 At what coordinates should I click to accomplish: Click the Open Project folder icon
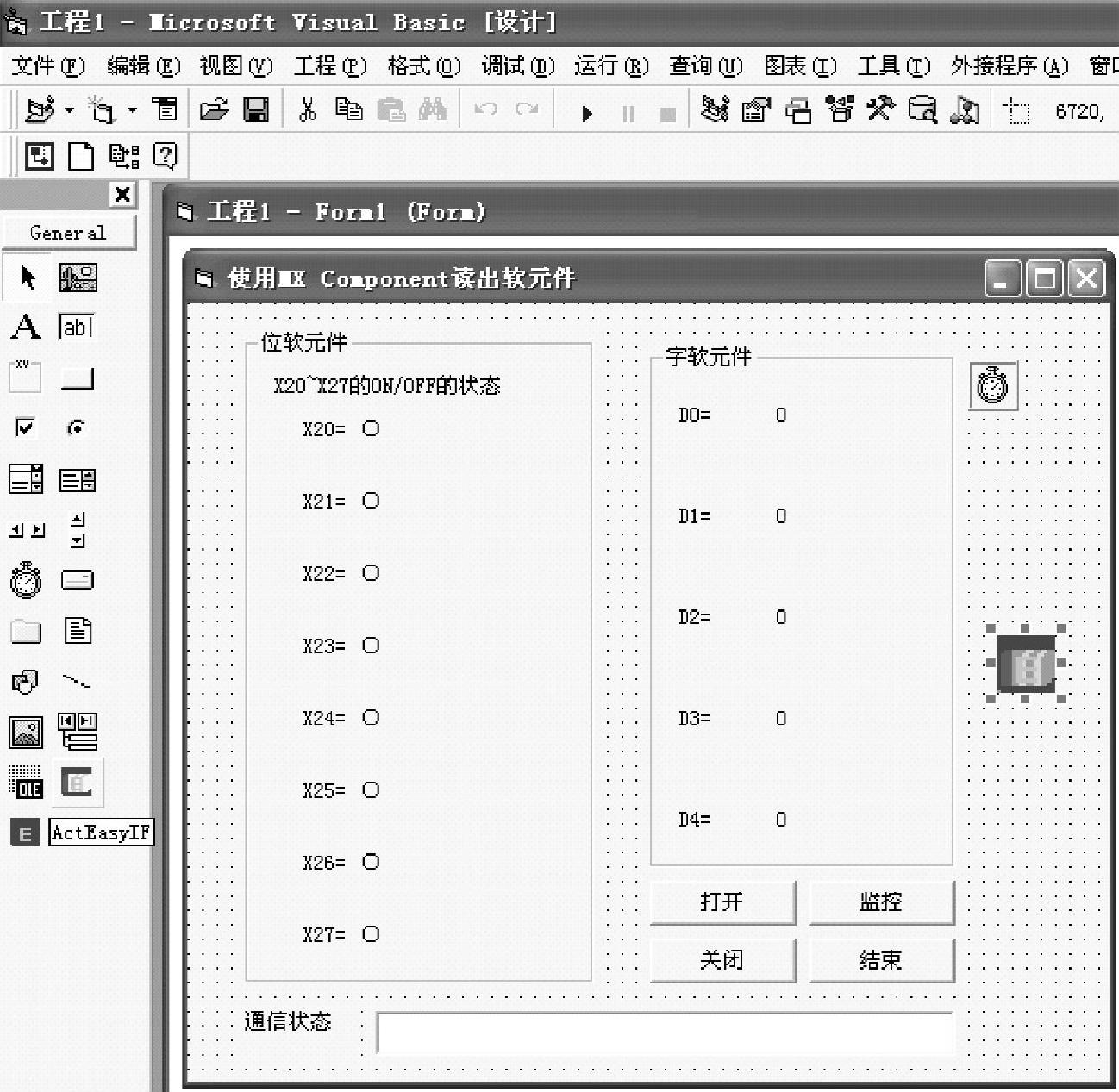click(214, 109)
